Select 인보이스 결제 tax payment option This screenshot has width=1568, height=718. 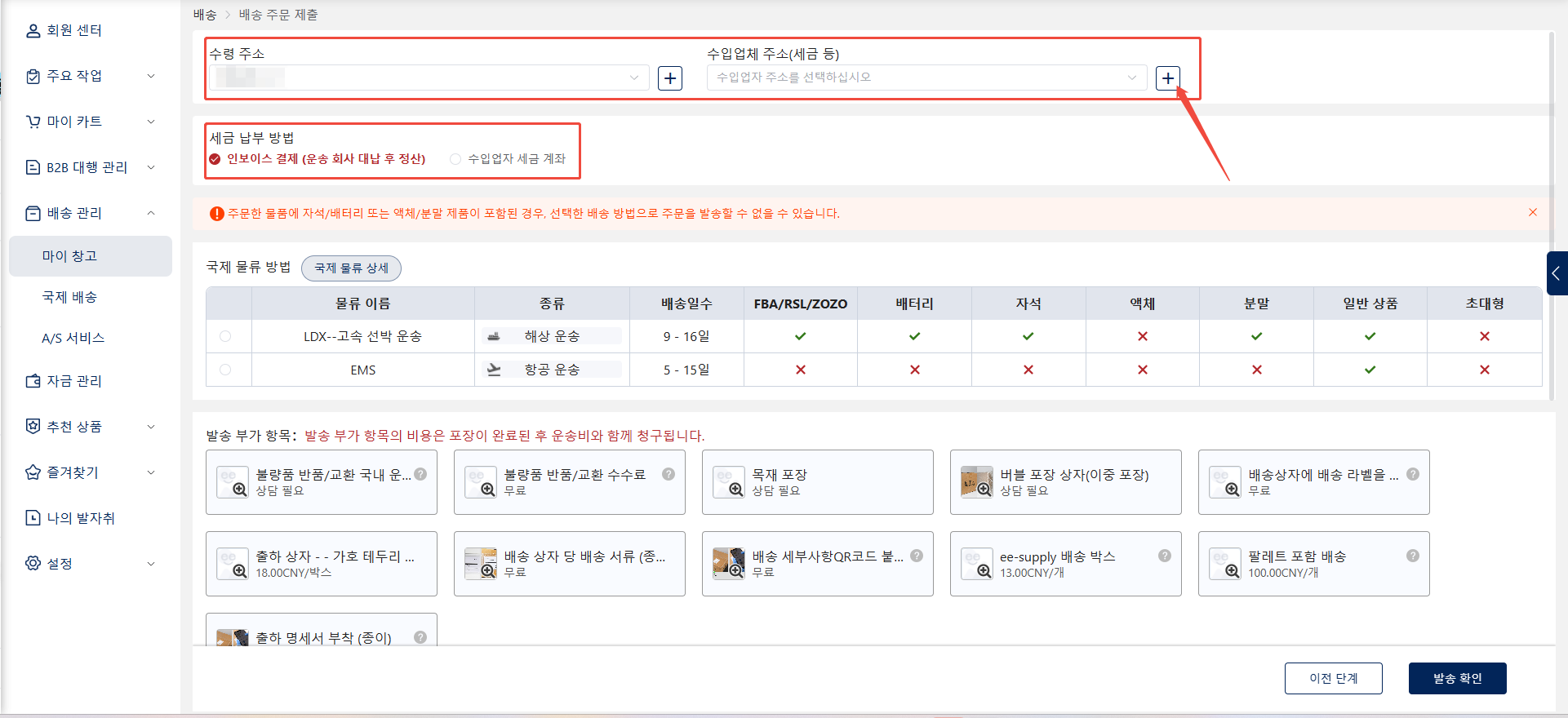318,159
